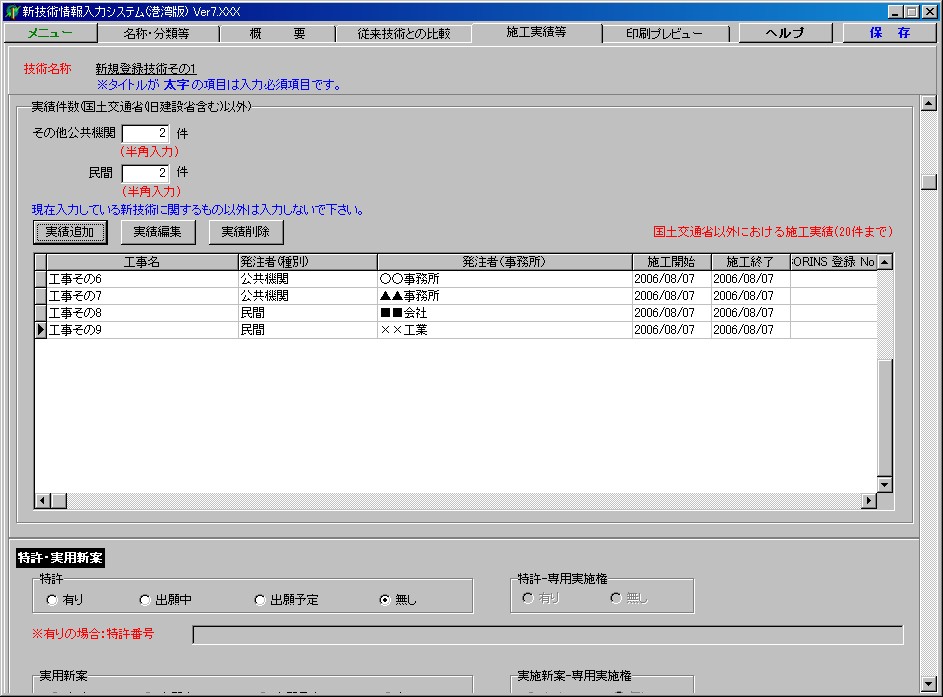The width and height of the screenshot is (943, 697).
Task: Switch to the 名称・分類等 tab
Action: click(156, 33)
